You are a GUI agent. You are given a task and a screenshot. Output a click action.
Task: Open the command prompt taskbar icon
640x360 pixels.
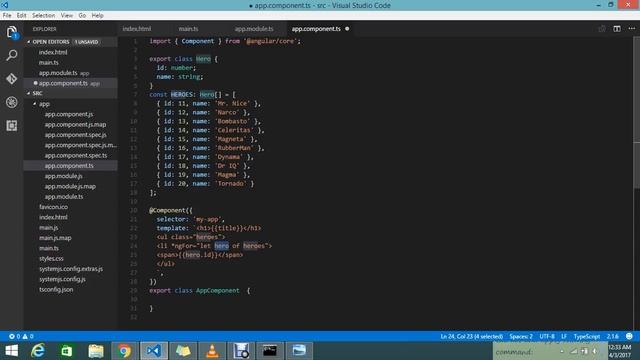269,351
